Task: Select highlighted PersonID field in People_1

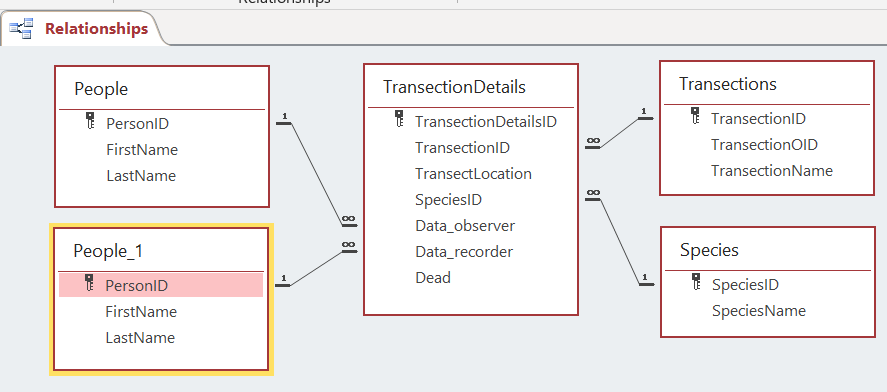Action: click(161, 286)
